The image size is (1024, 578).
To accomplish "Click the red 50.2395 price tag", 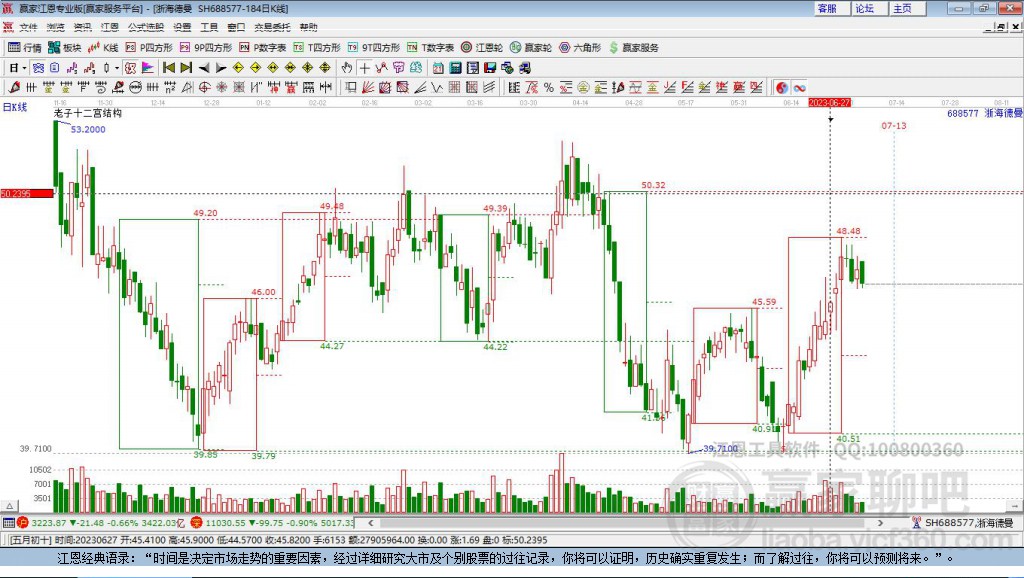I will click(27, 193).
